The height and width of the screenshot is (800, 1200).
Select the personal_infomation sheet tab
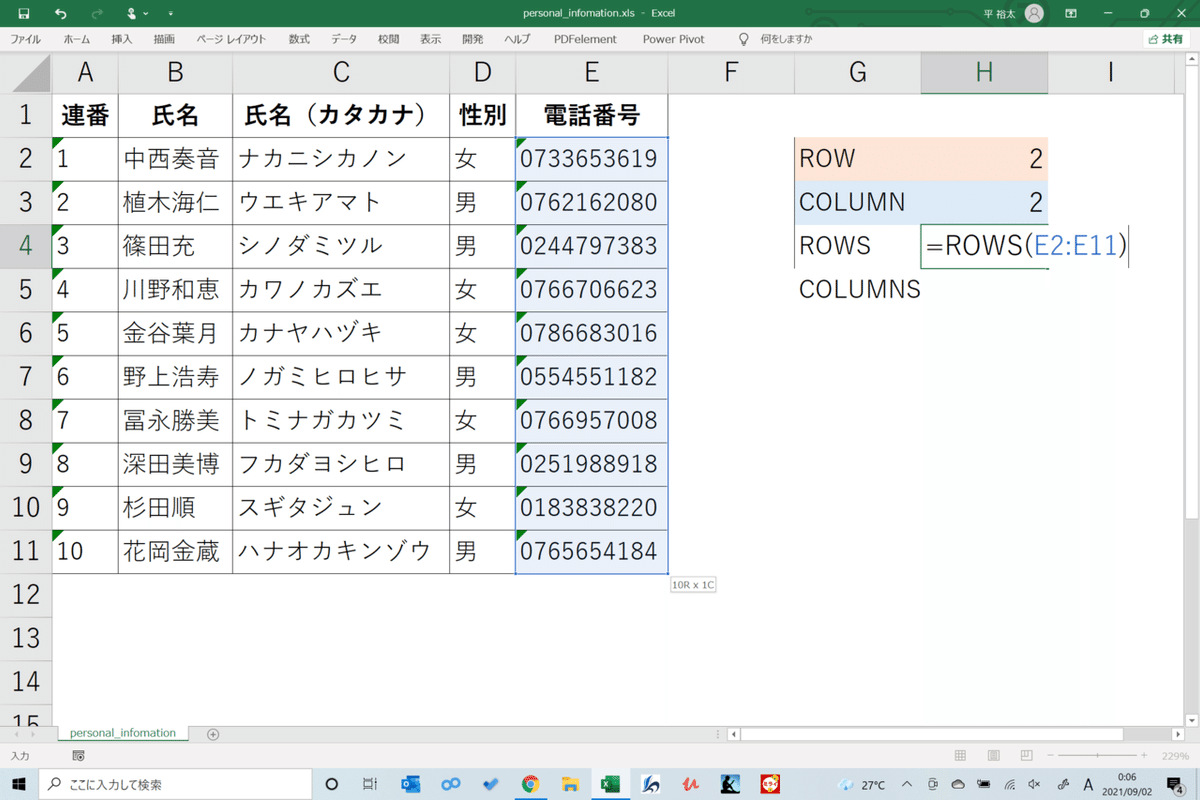122,733
